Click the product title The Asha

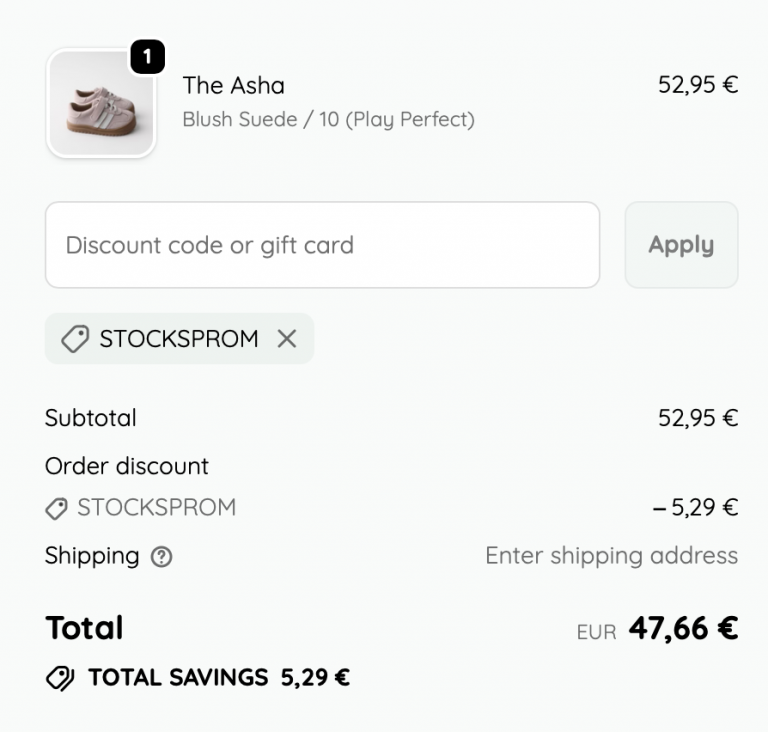[233, 85]
